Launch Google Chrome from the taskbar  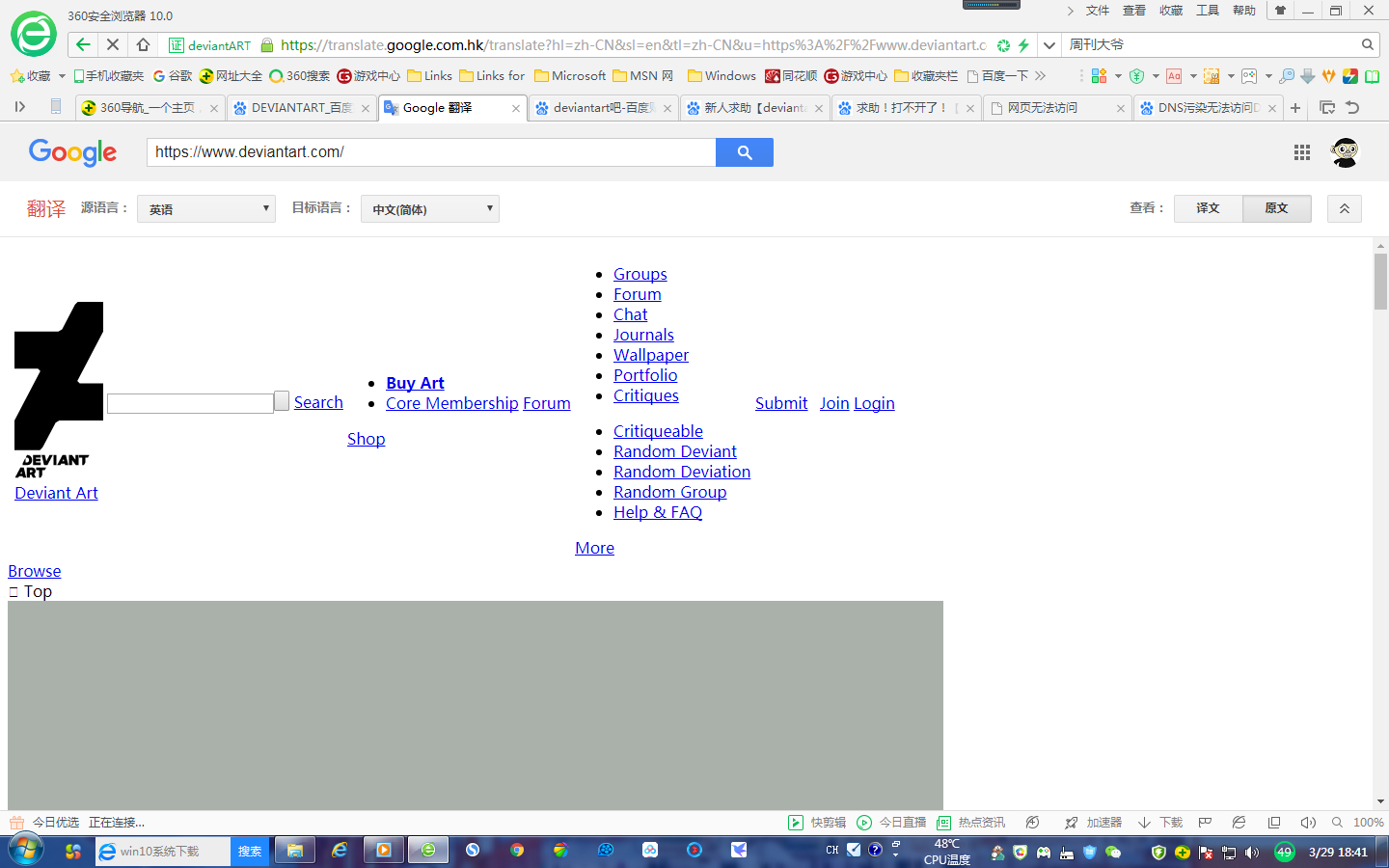click(518, 851)
